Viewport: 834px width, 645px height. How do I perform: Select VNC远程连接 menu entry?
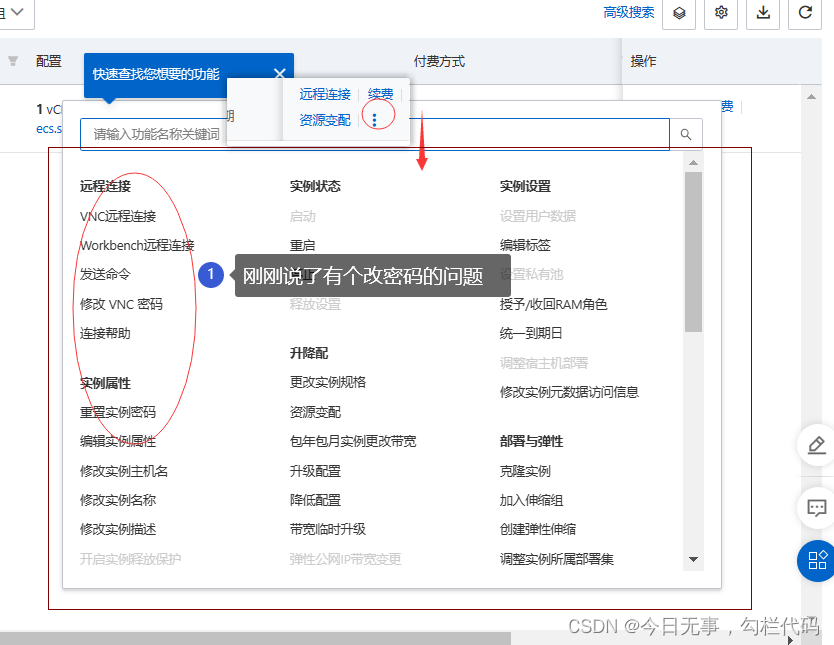coord(118,216)
